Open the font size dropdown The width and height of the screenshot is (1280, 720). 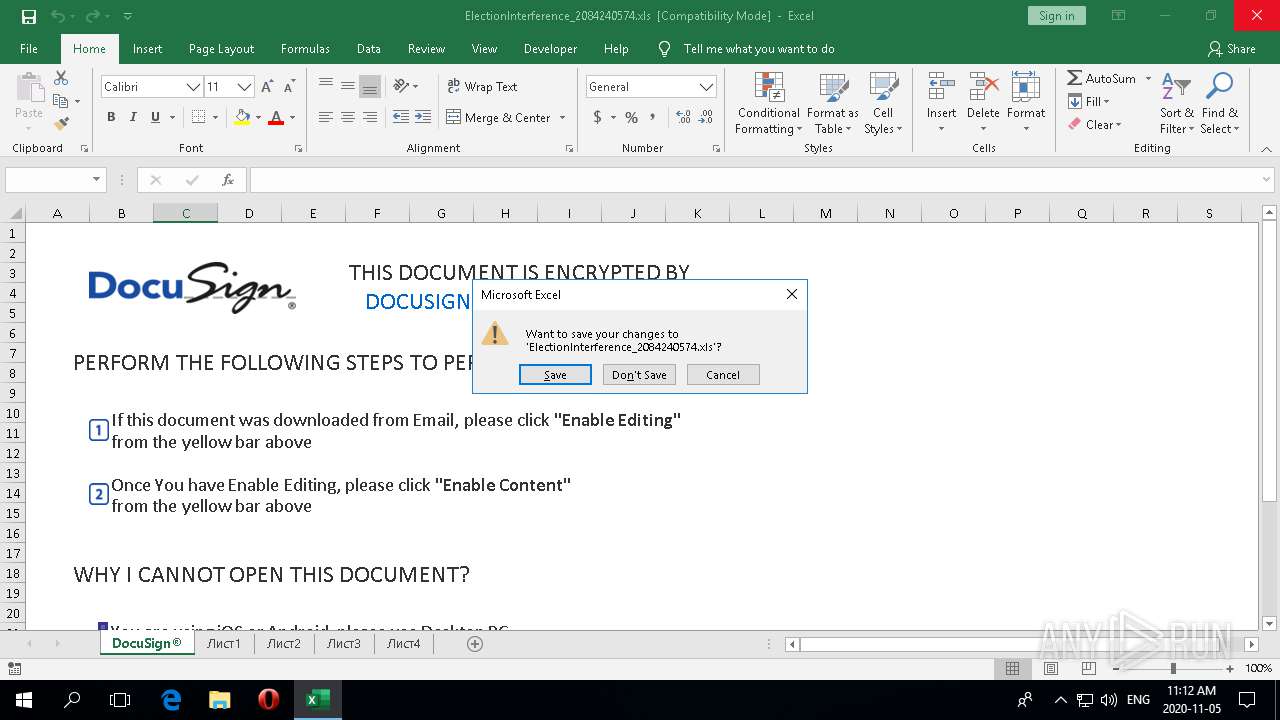coord(244,87)
